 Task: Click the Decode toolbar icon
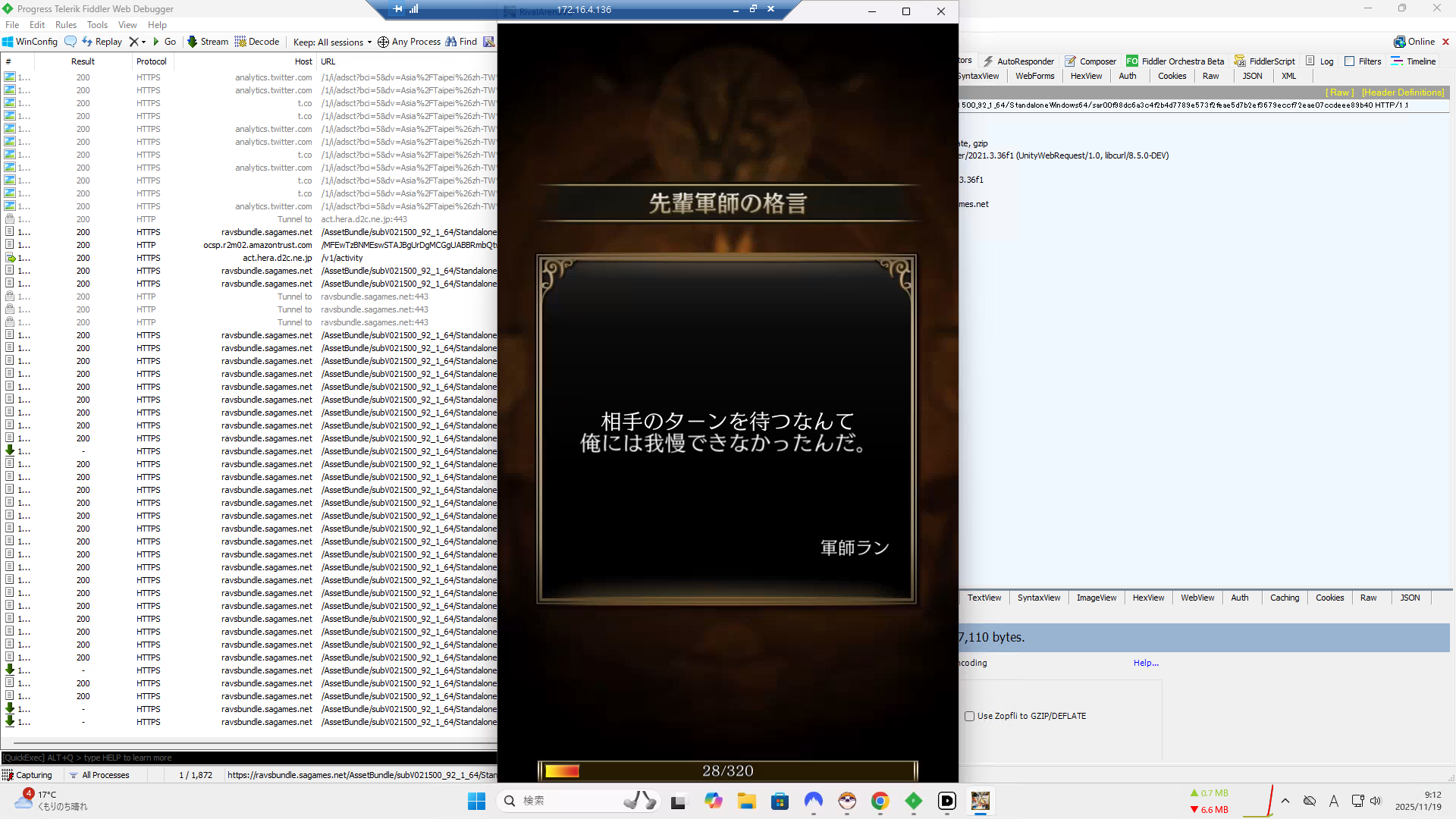(256, 42)
